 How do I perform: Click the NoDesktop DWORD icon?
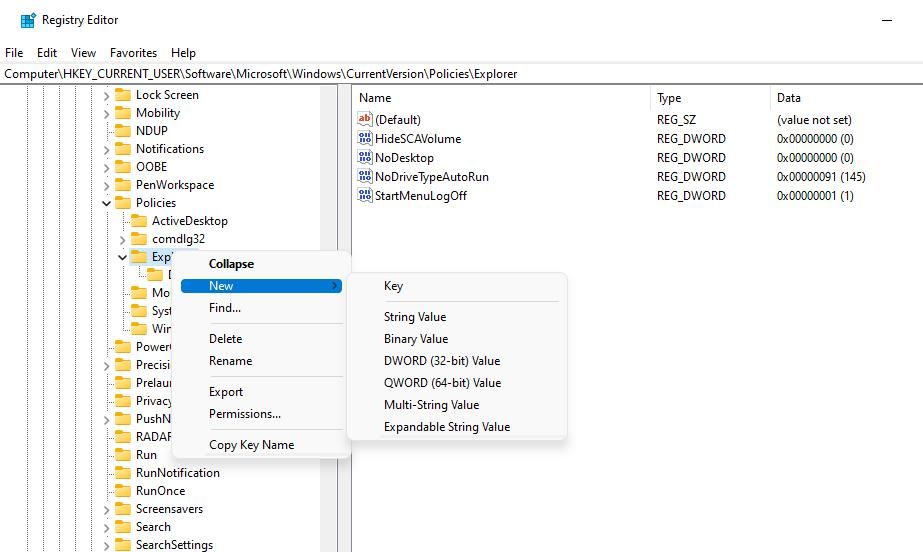[365, 157]
